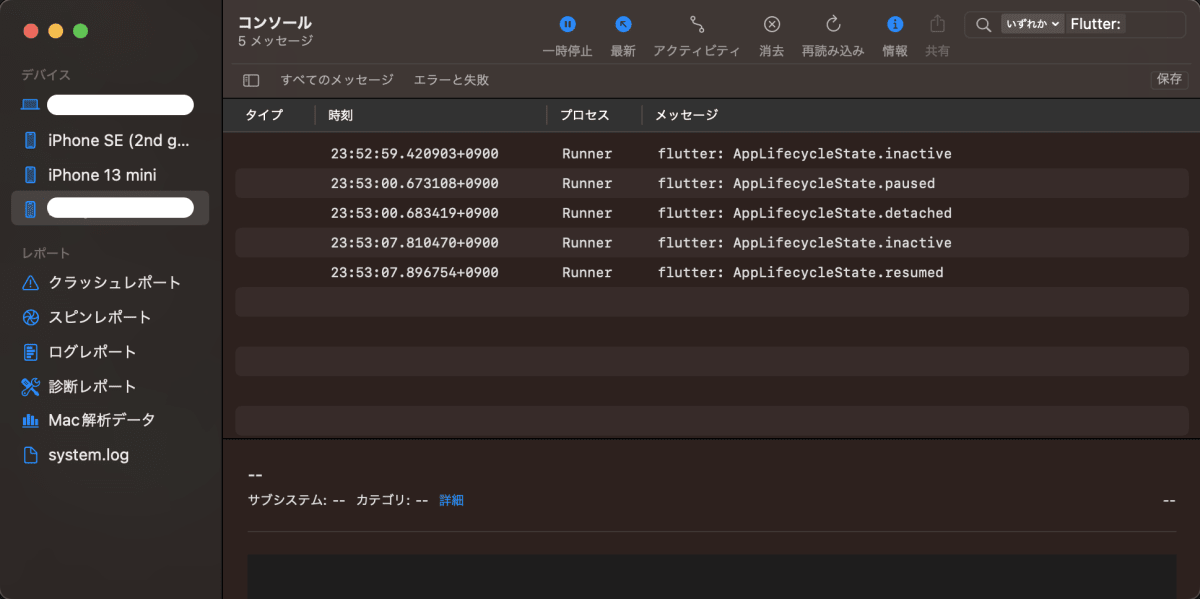Click the プロセス column header

click(x=585, y=115)
